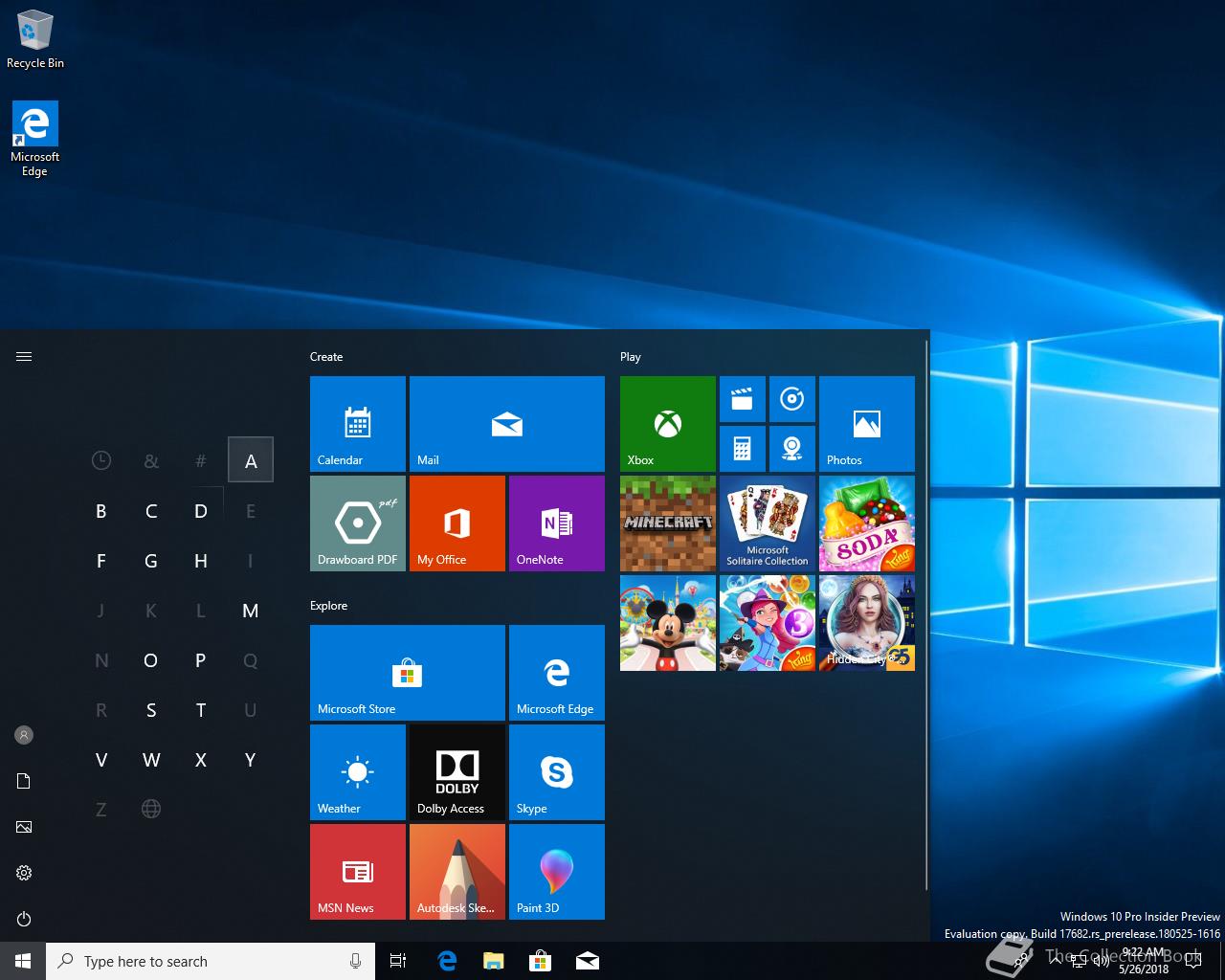
Task: Open Settings gear in Start
Action: (x=24, y=873)
